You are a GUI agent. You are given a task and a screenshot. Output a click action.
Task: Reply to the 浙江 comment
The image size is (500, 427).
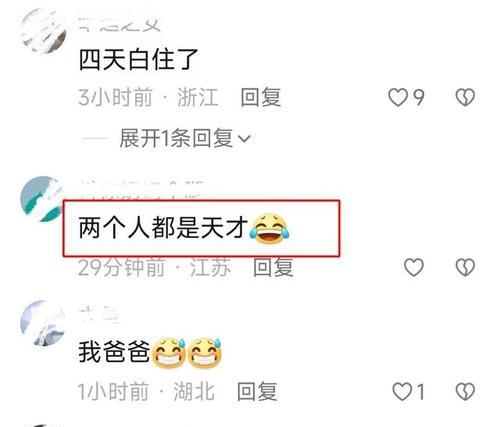point(261,97)
